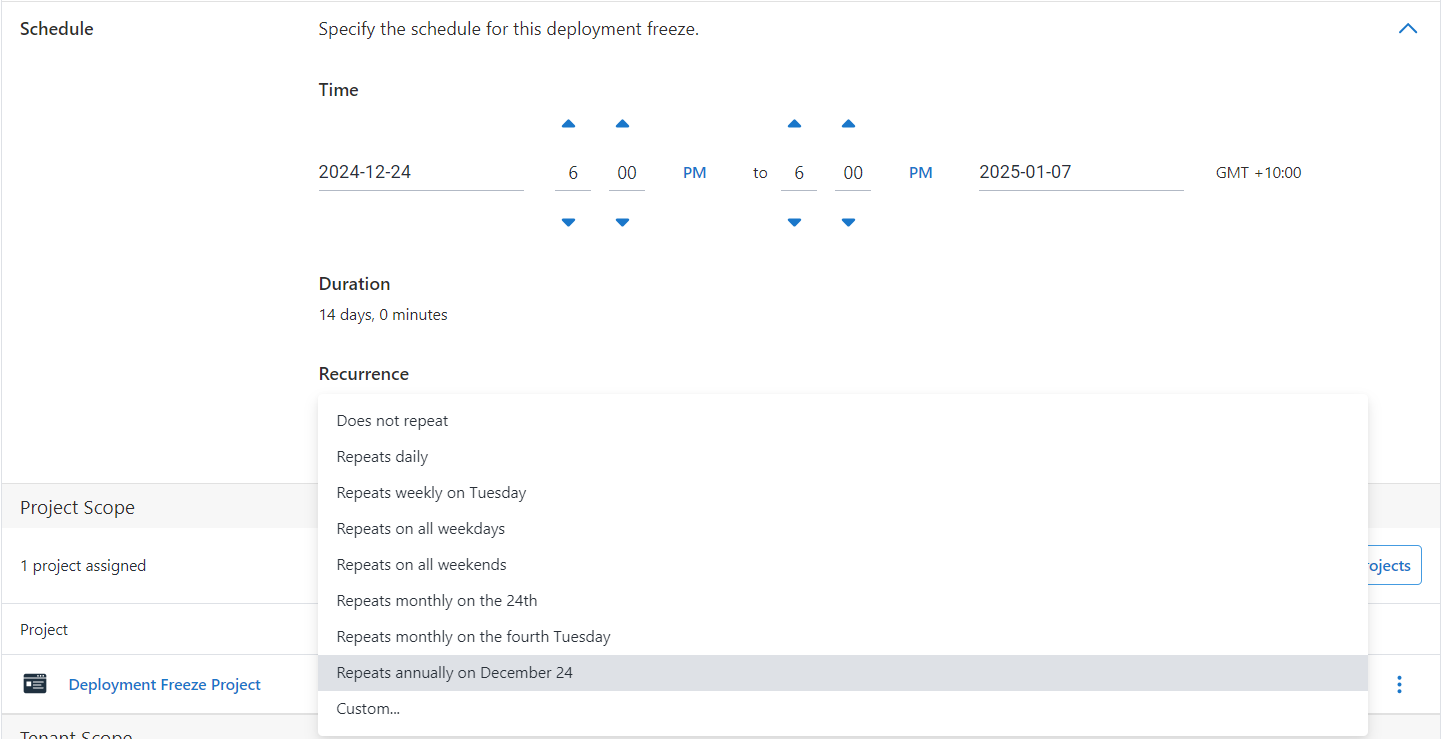
Task: Decrement the start time minutes using the down arrow
Action: click(622, 222)
